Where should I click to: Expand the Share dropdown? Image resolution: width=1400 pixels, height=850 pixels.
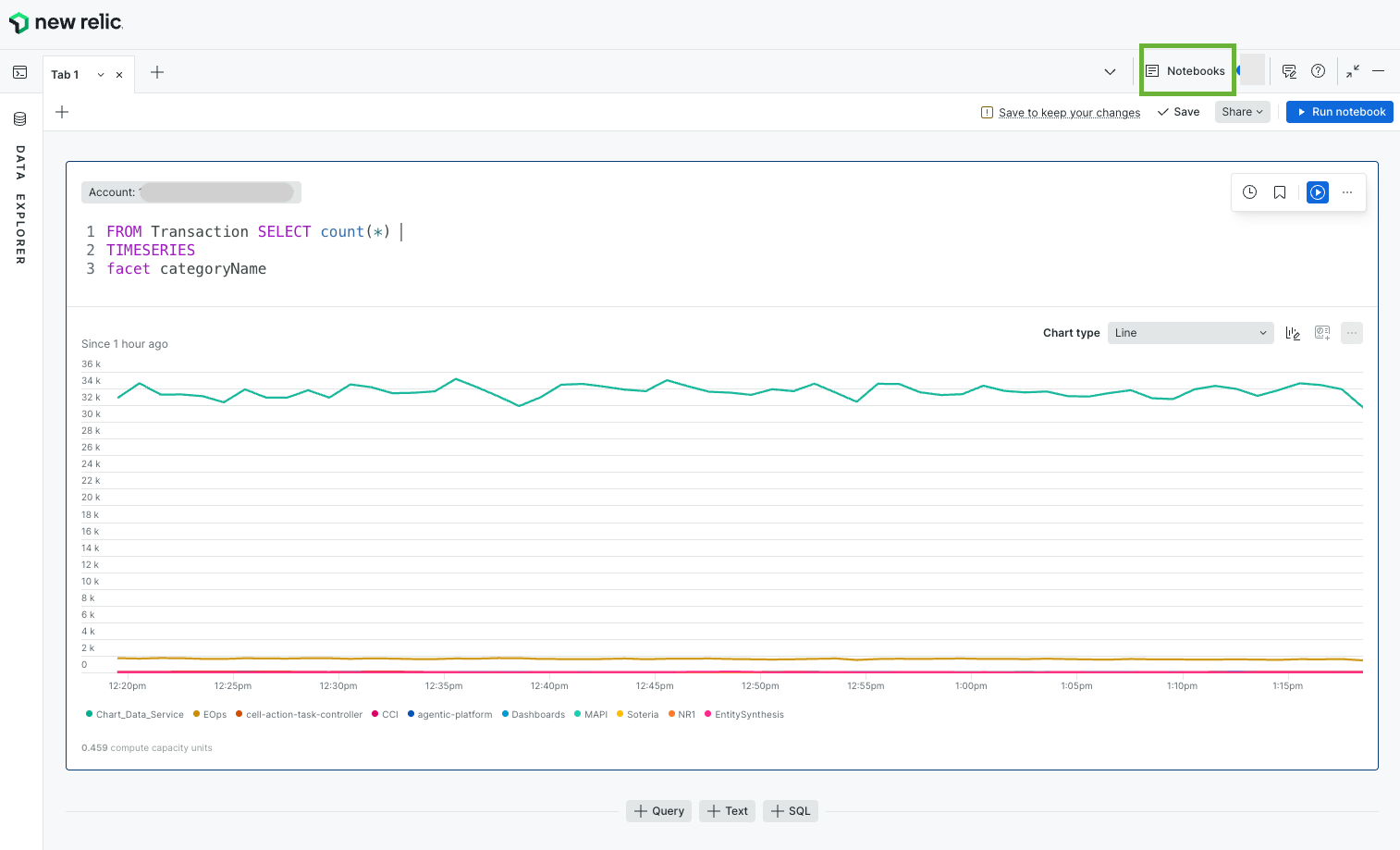(1242, 111)
